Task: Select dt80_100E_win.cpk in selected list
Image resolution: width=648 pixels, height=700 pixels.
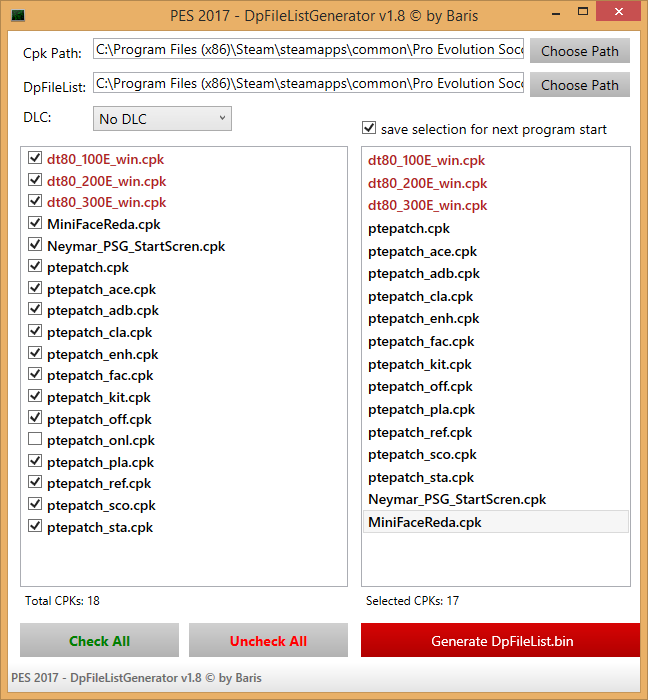Action: [x=496, y=160]
